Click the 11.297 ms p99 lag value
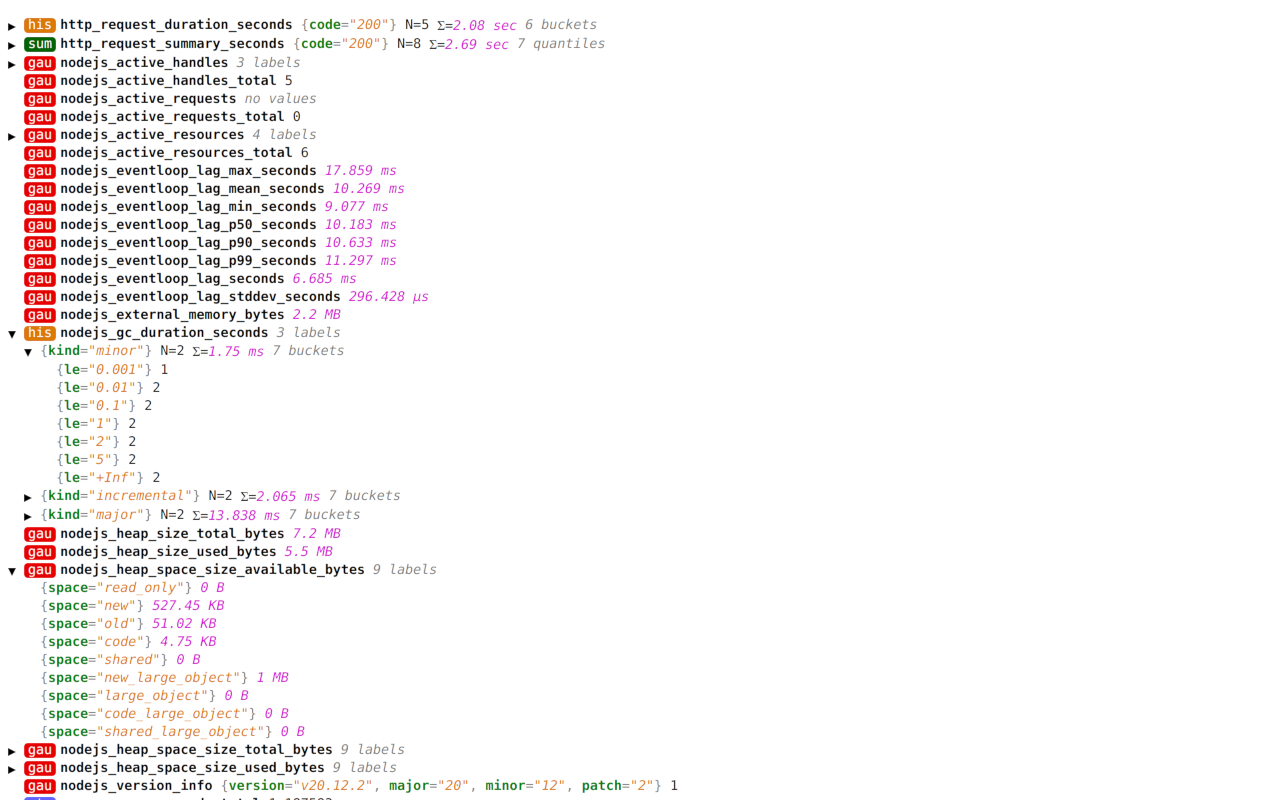This screenshot has width=1280, height=800. pyautogui.click(x=360, y=261)
